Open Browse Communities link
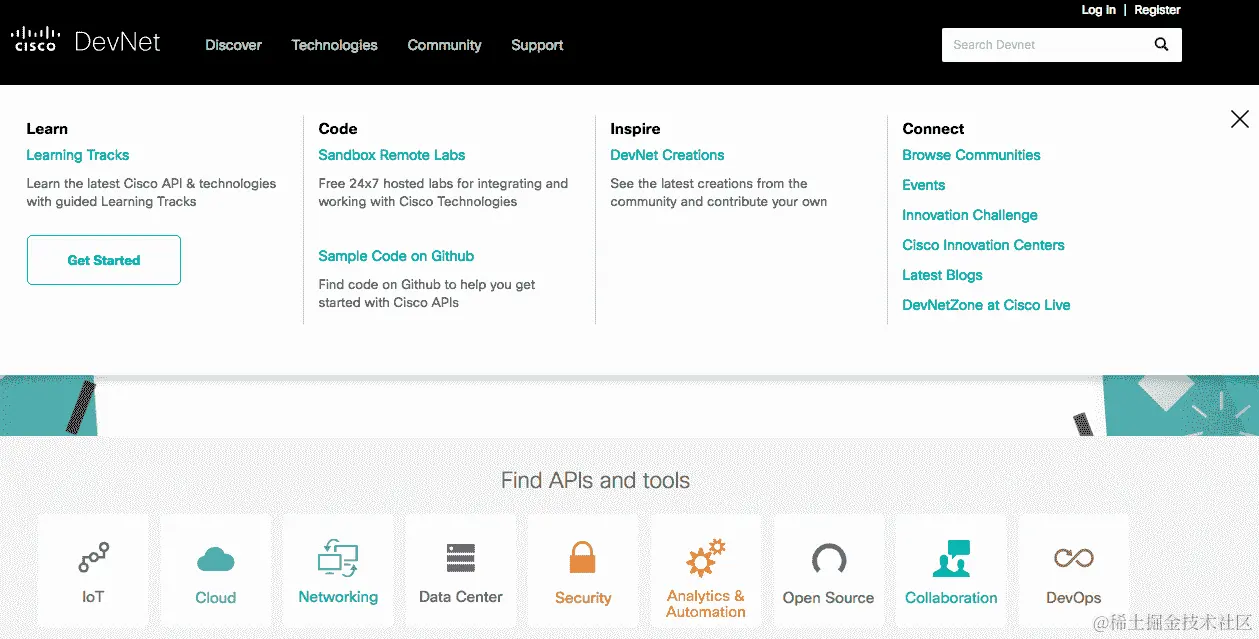Image resolution: width=1259 pixels, height=639 pixels. pos(971,155)
